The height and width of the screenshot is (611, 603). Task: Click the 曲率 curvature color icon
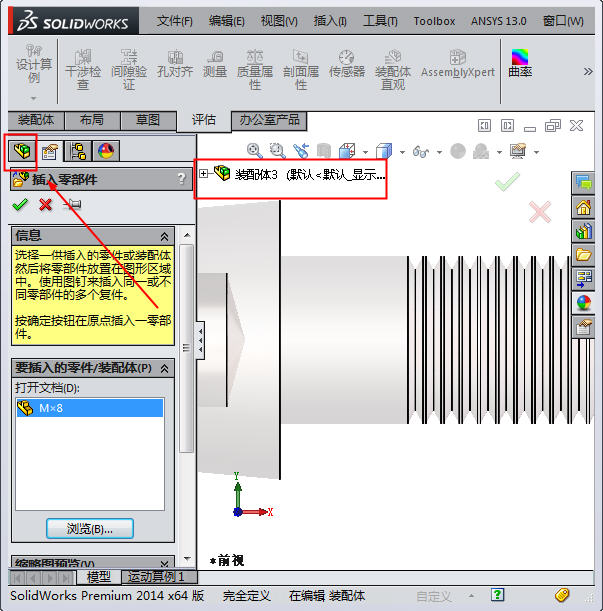[x=520, y=65]
